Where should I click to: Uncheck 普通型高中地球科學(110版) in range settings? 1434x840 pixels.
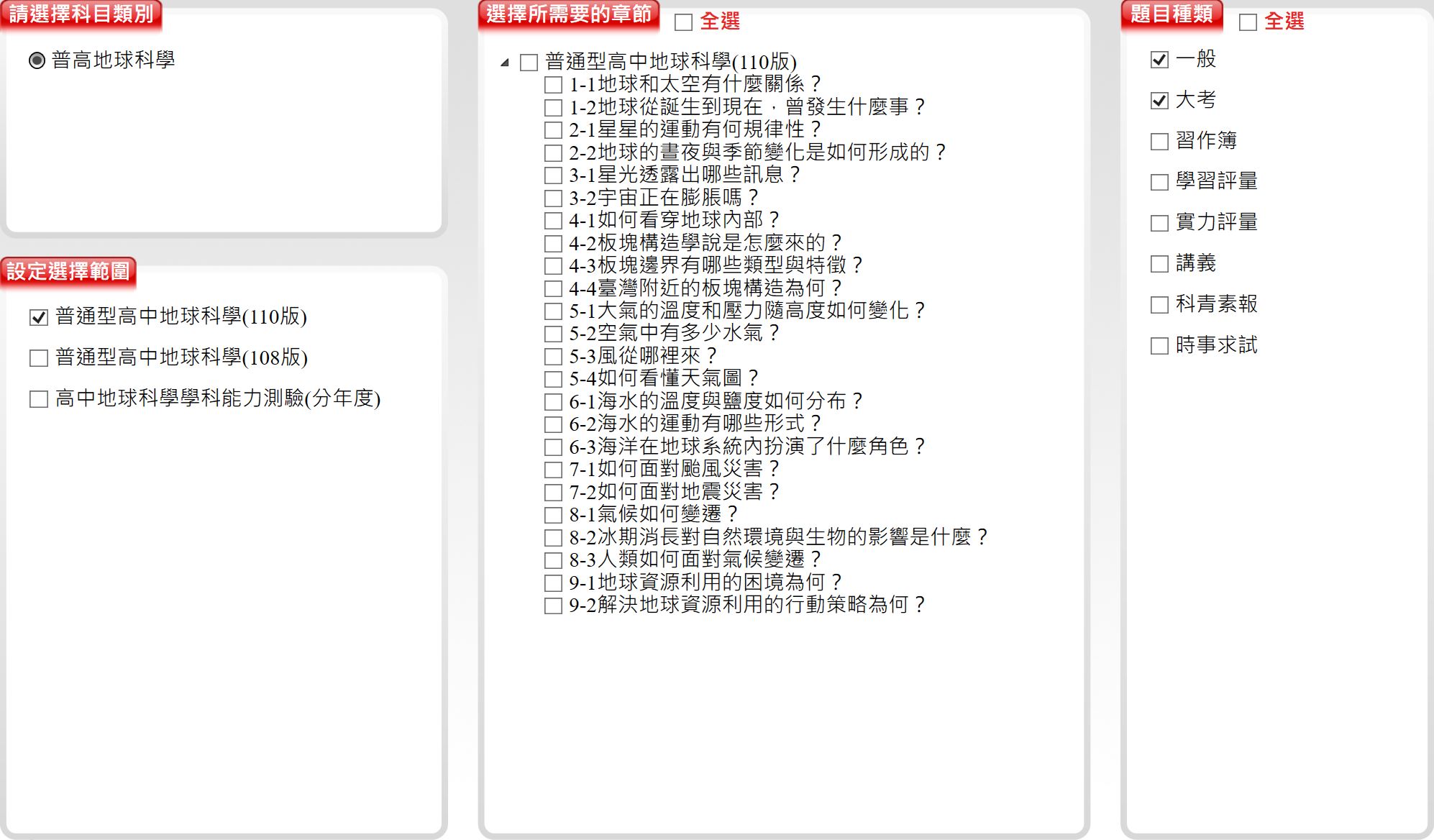point(38,317)
